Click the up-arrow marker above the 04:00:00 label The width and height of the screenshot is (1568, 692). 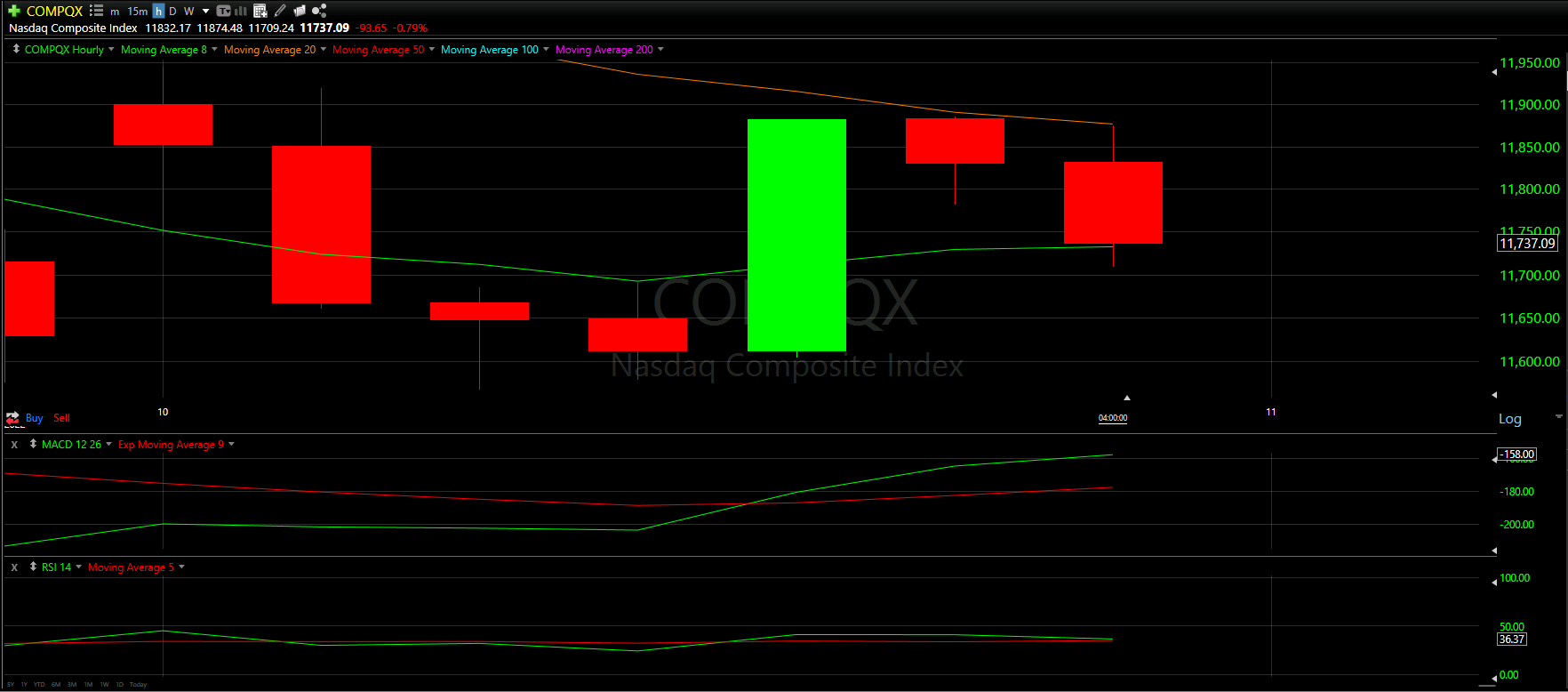pyautogui.click(x=1127, y=398)
